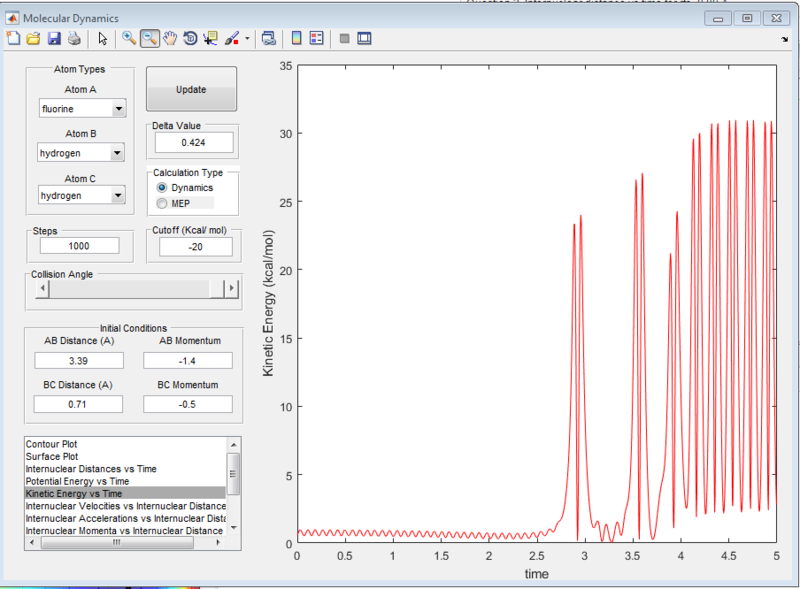
Task: Select Potential Energy vs Time list entry
Action: pyautogui.click(x=77, y=481)
